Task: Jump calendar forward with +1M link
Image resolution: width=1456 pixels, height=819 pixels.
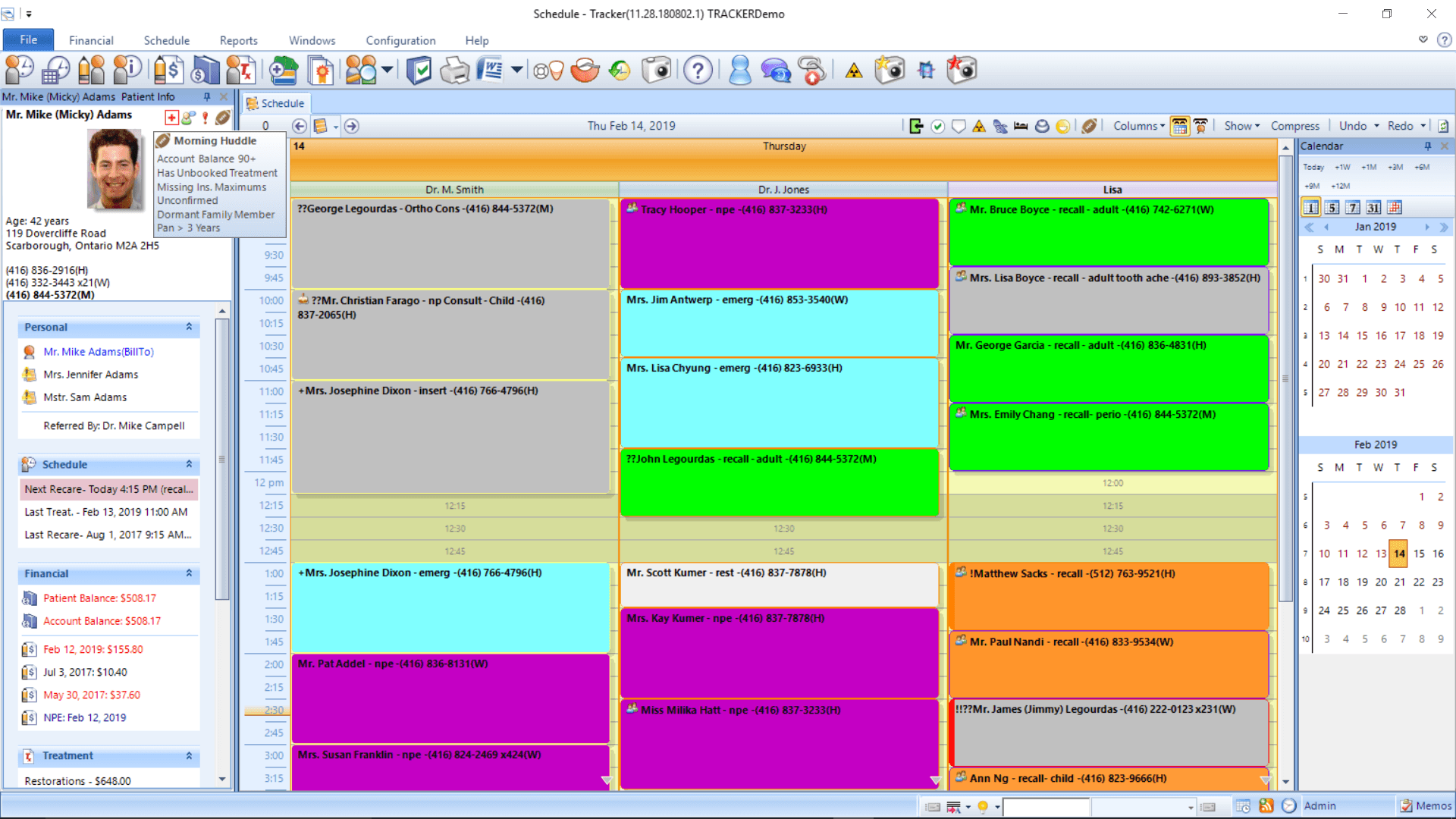Action: point(1369,167)
